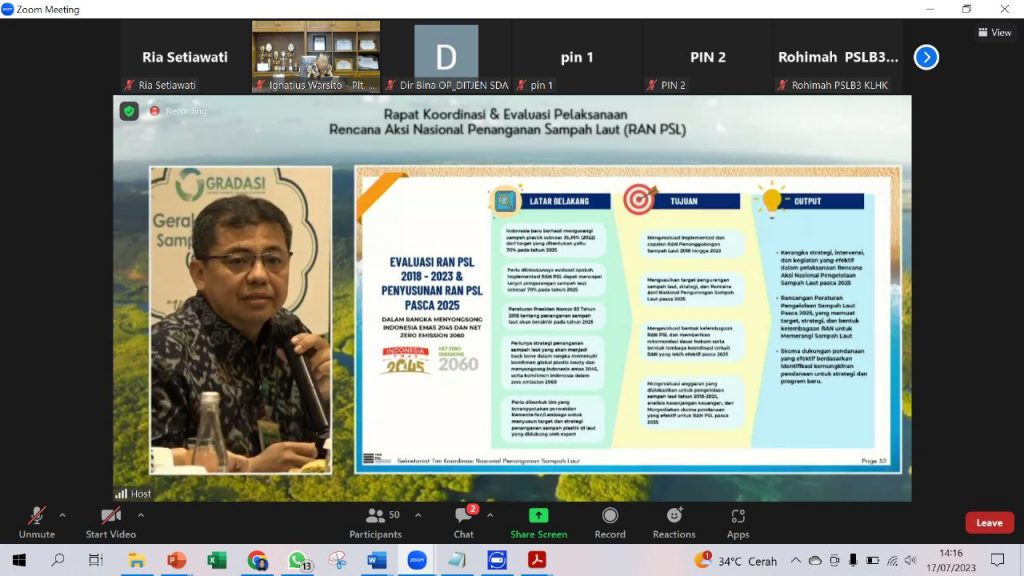Open the Chat panel
Viewport: 1024px width, 576px height.
point(463,521)
